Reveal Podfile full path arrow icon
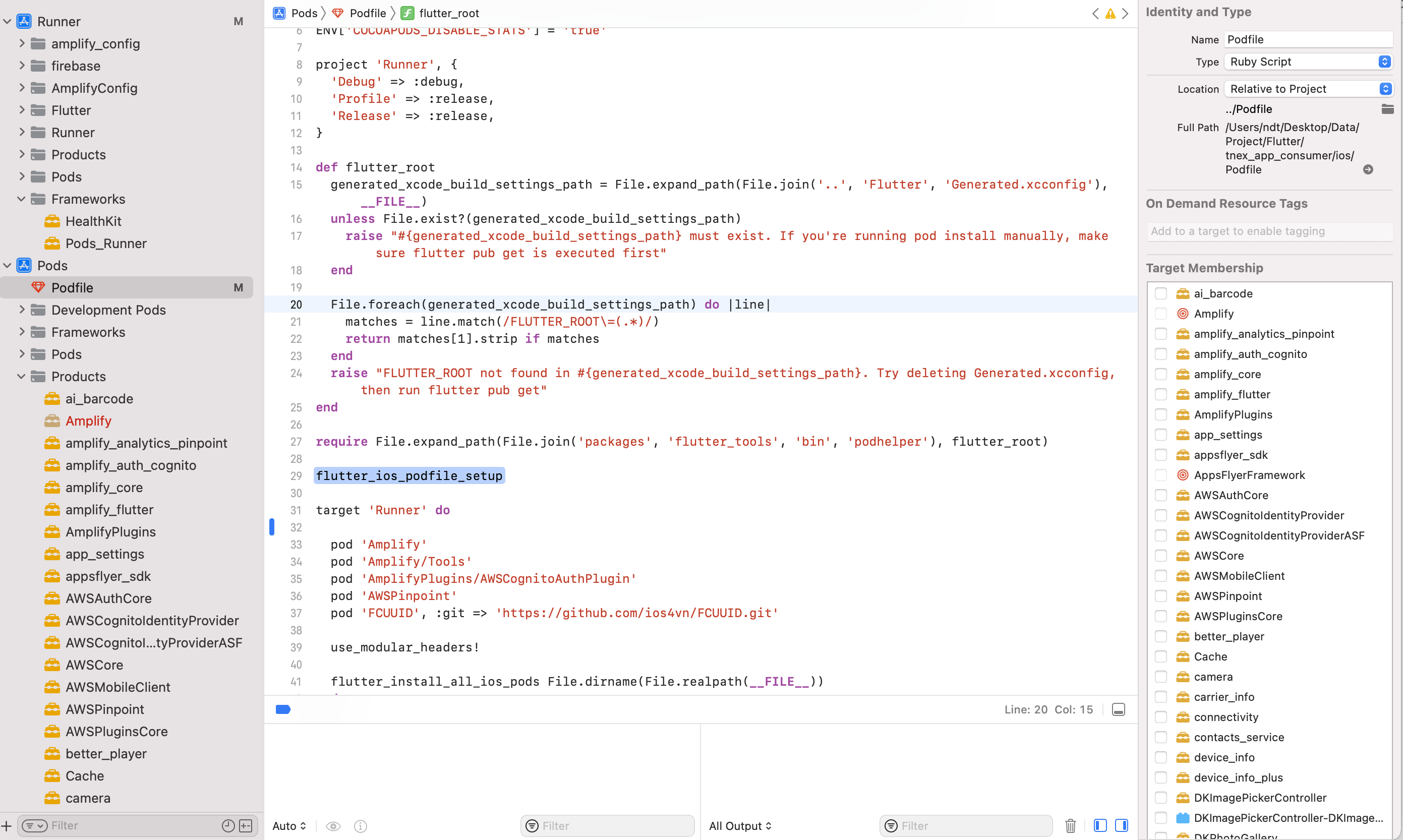Image resolution: width=1403 pixels, height=840 pixels. (1368, 169)
